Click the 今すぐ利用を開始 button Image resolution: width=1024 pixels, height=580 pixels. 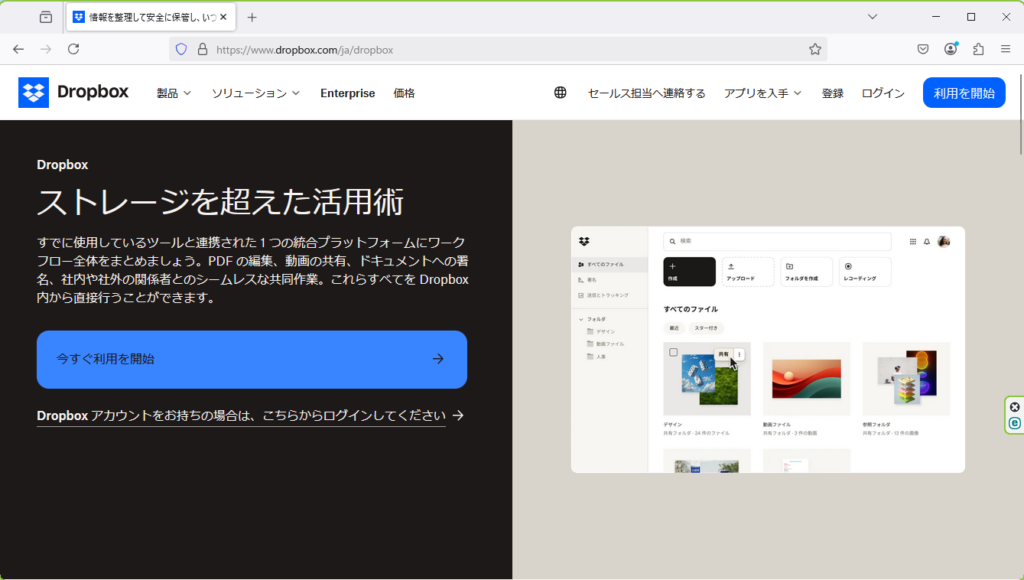click(x=251, y=359)
